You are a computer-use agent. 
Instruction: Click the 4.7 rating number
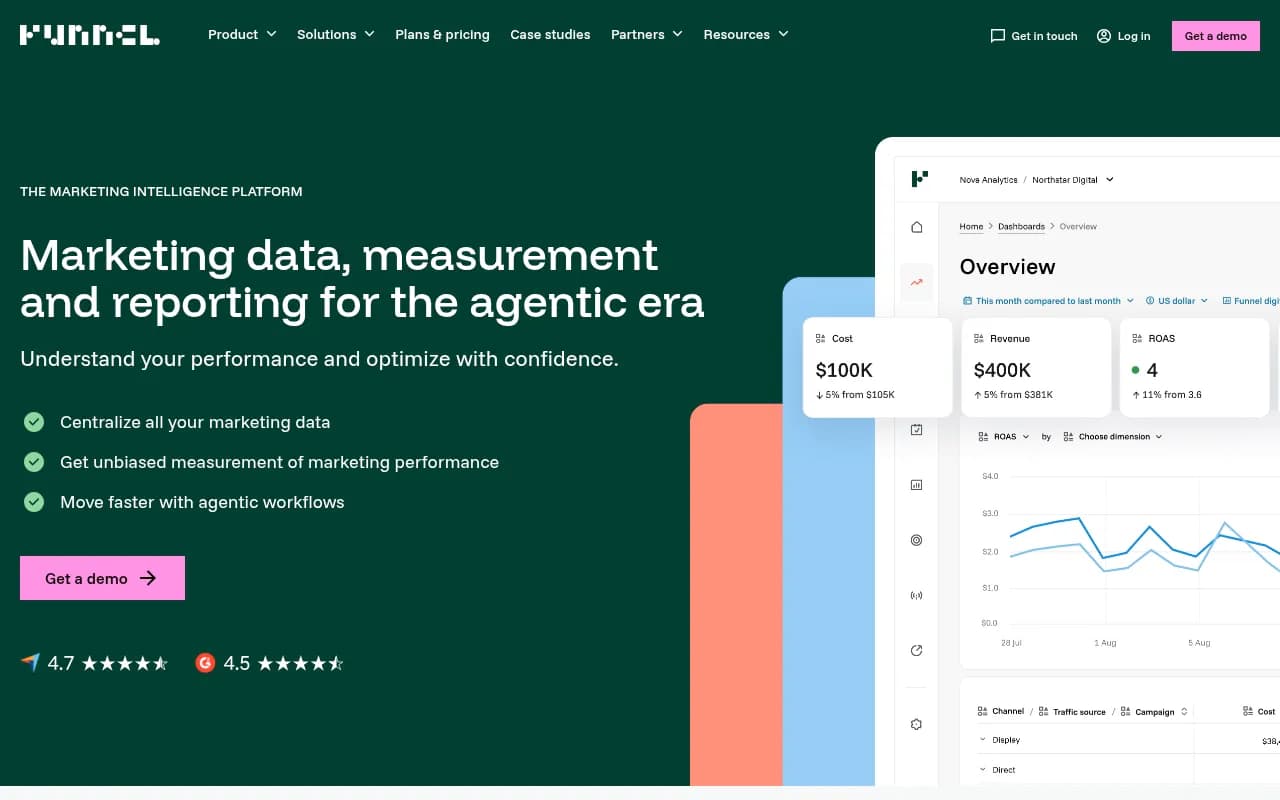(61, 663)
